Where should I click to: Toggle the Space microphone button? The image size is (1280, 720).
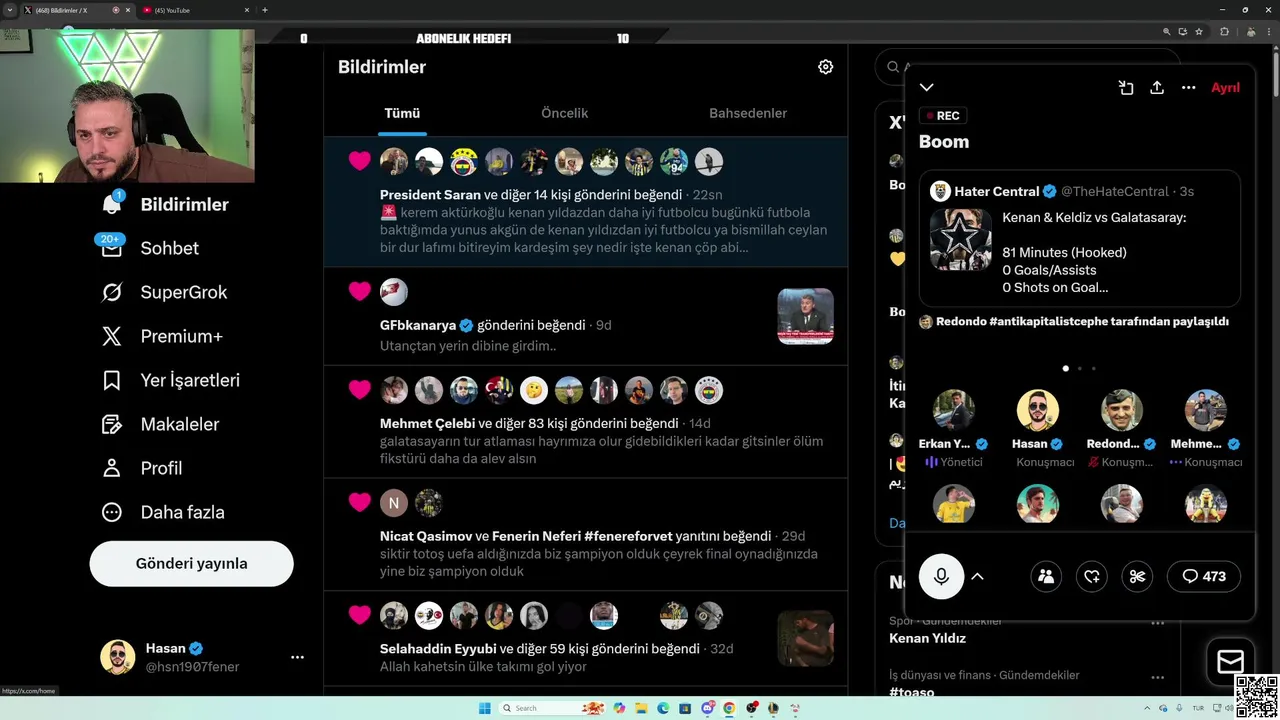point(941,576)
